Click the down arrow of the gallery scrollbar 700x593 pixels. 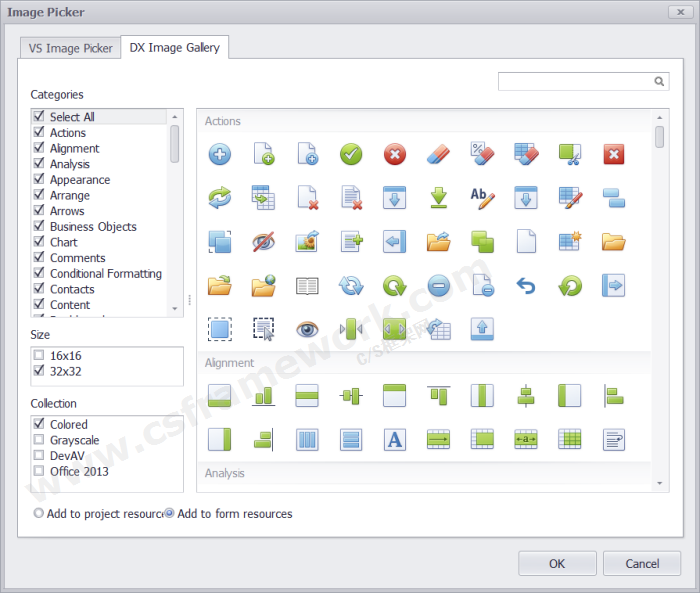pos(660,484)
